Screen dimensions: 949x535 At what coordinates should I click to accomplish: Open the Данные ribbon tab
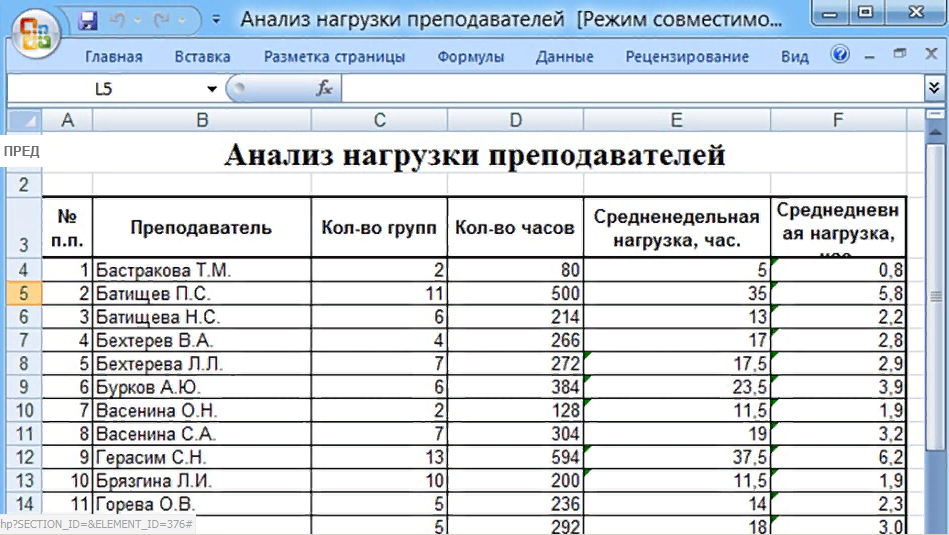564,57
